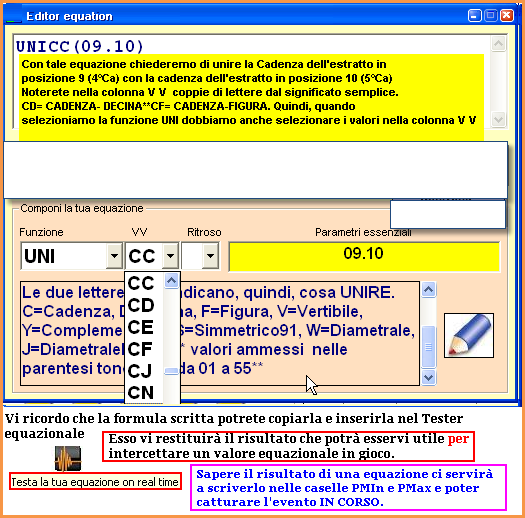Choose CJ from the VV list

coord(141,371)
